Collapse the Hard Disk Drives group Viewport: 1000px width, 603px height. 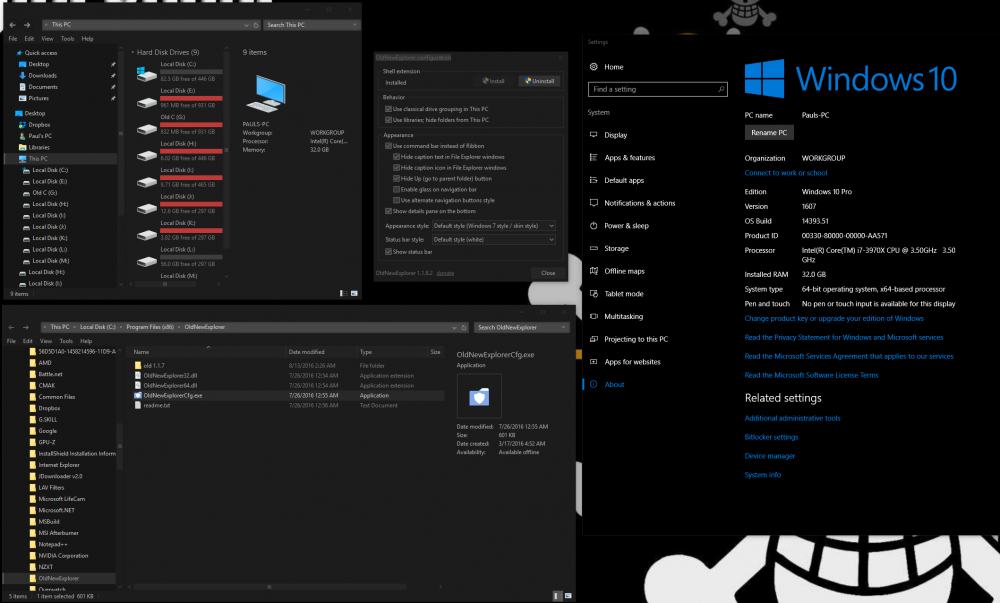click(133, 52)
